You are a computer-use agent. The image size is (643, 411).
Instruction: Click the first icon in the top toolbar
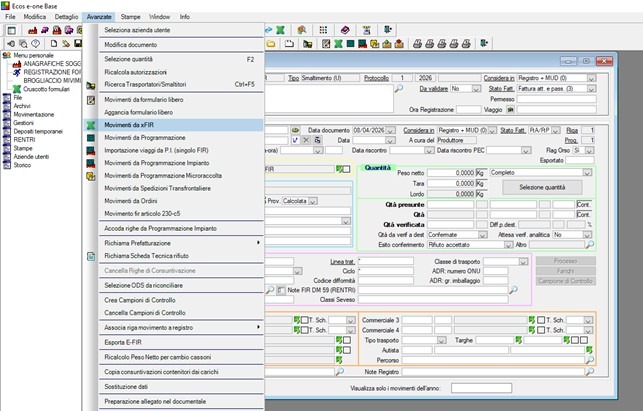(11, 31)
